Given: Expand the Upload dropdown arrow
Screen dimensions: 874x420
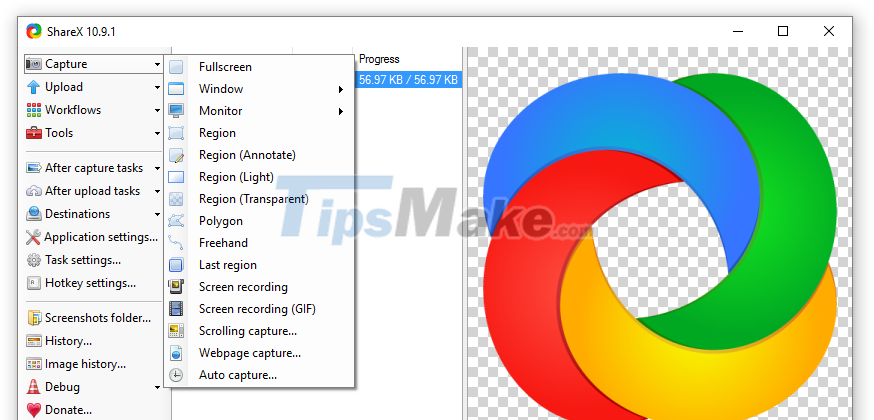Looking at the screenshot, I should 157,87.
